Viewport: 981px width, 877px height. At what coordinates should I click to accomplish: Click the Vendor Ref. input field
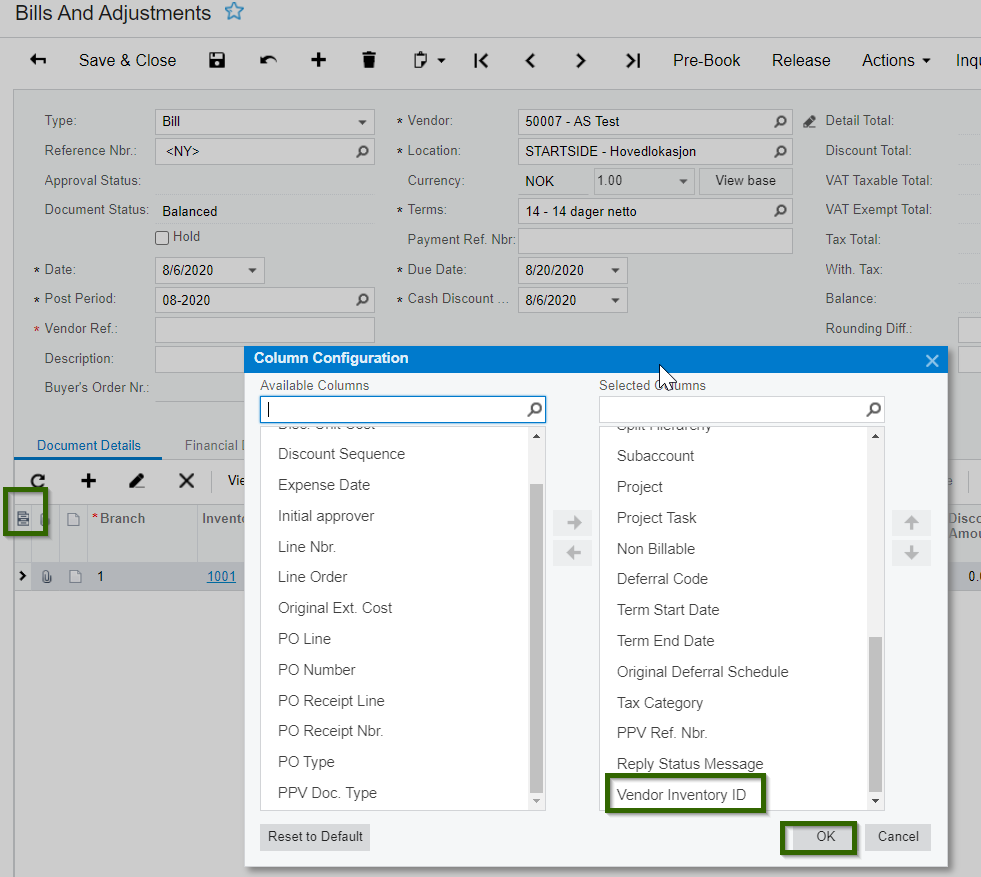pyautogui.click(x=265, y=330)
